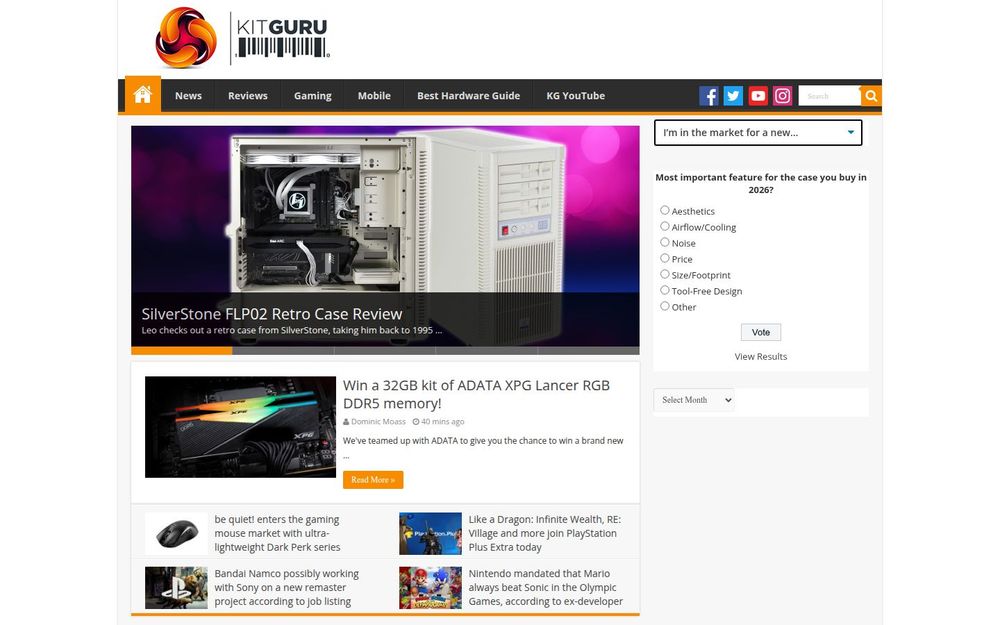Submit the poll with Vote button
Viewport: 1000px width, 625px height.
(x=760, y=332)
